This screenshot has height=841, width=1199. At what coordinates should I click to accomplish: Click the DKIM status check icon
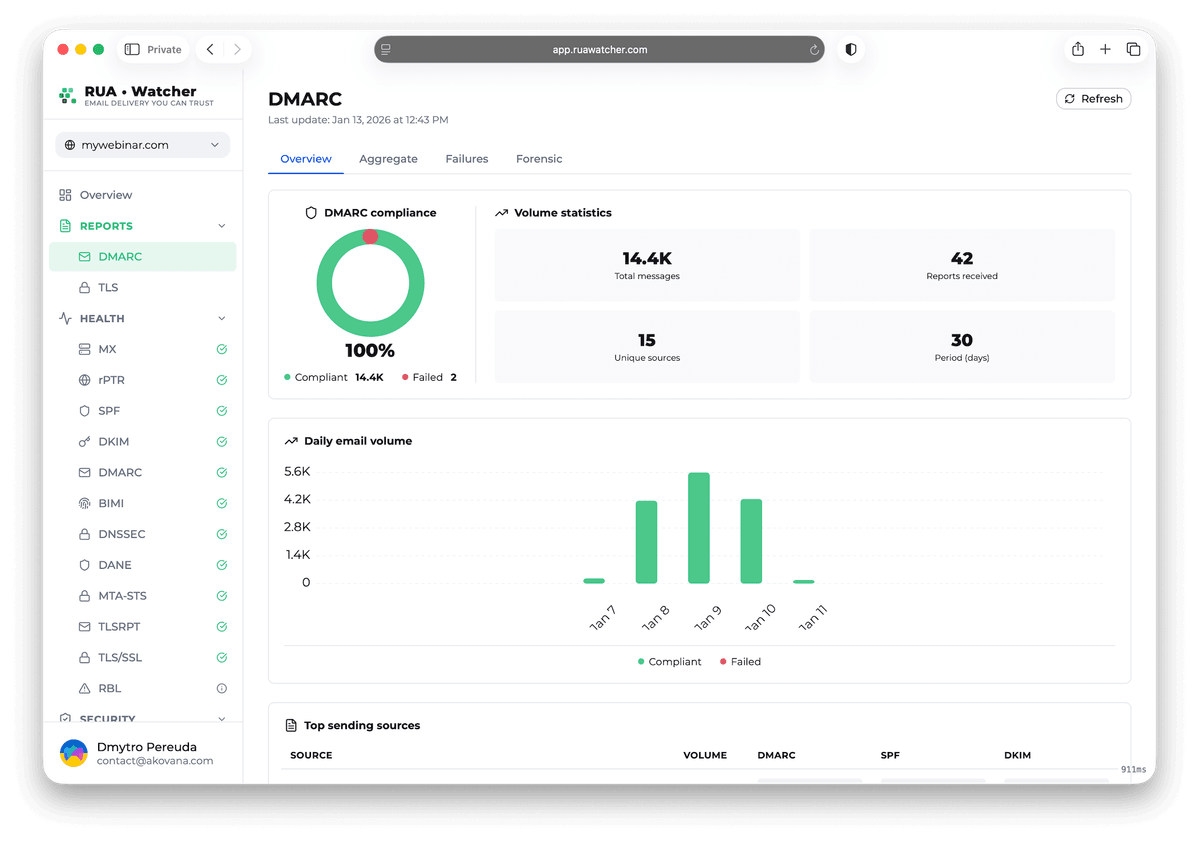(222, 442)
